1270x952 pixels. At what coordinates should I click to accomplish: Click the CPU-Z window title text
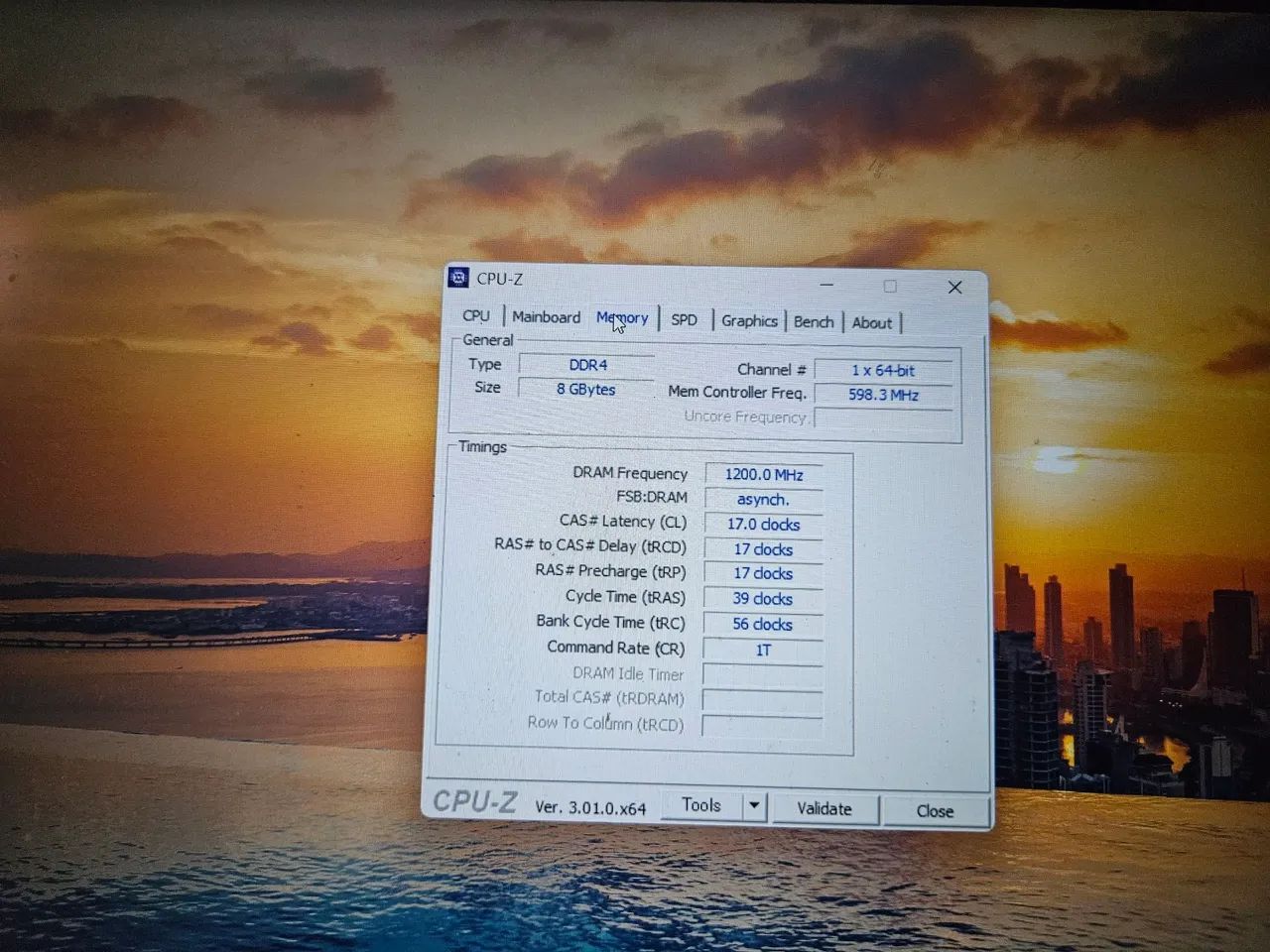[499, 279]
